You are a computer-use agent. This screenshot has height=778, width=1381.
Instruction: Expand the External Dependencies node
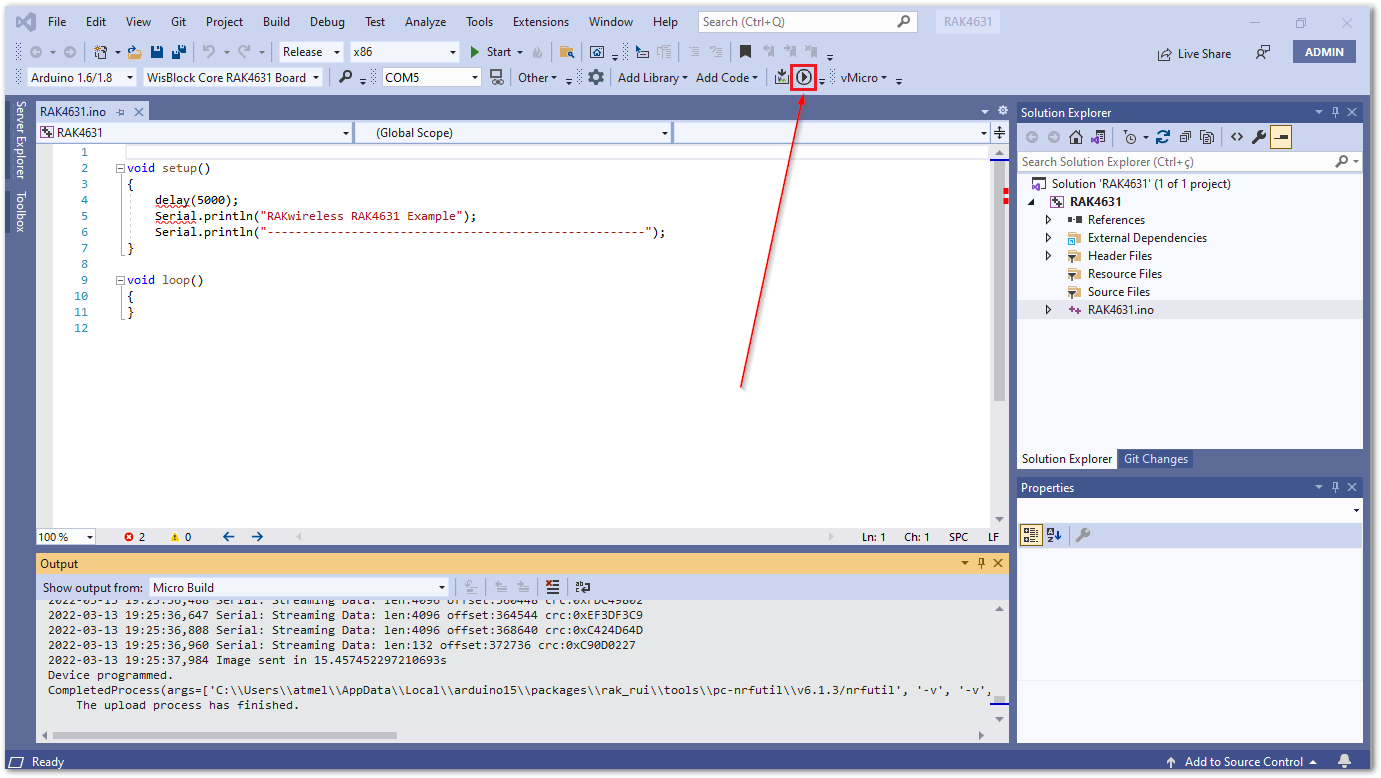pos(1048,238)
